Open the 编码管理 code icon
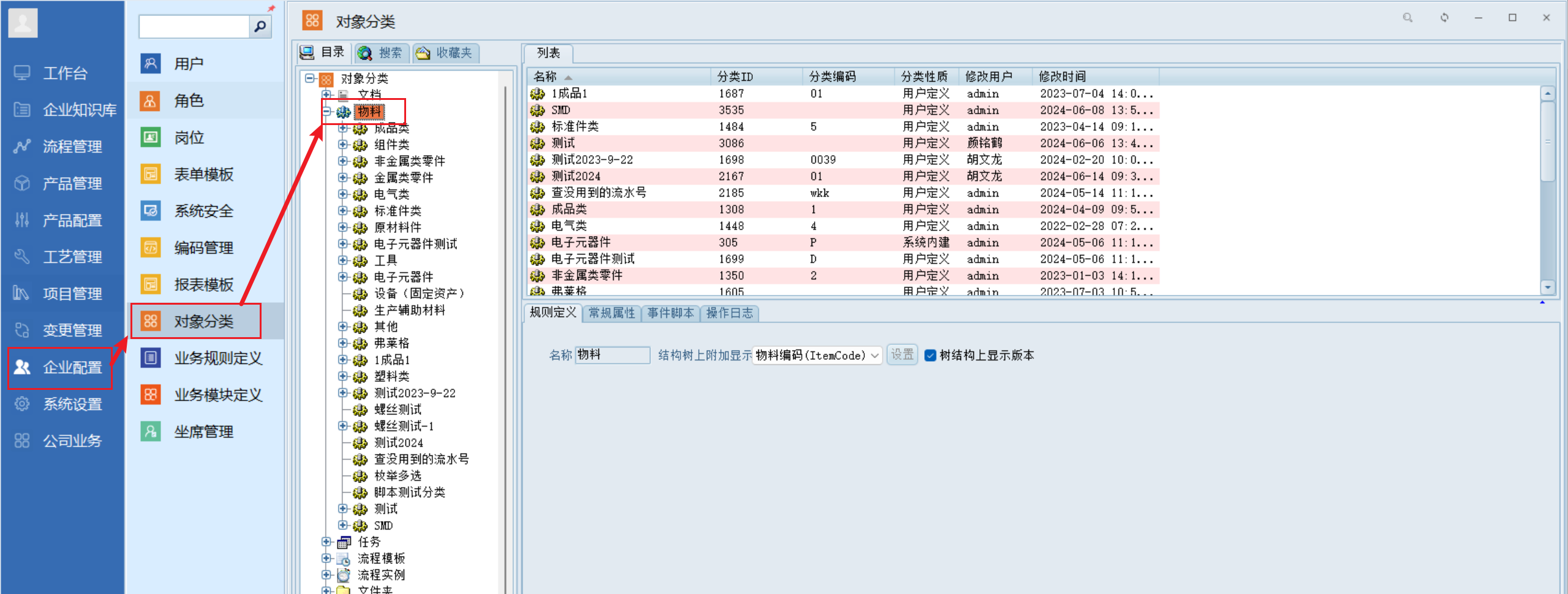Screen dimensions: 1568x594 coord(151,248)
